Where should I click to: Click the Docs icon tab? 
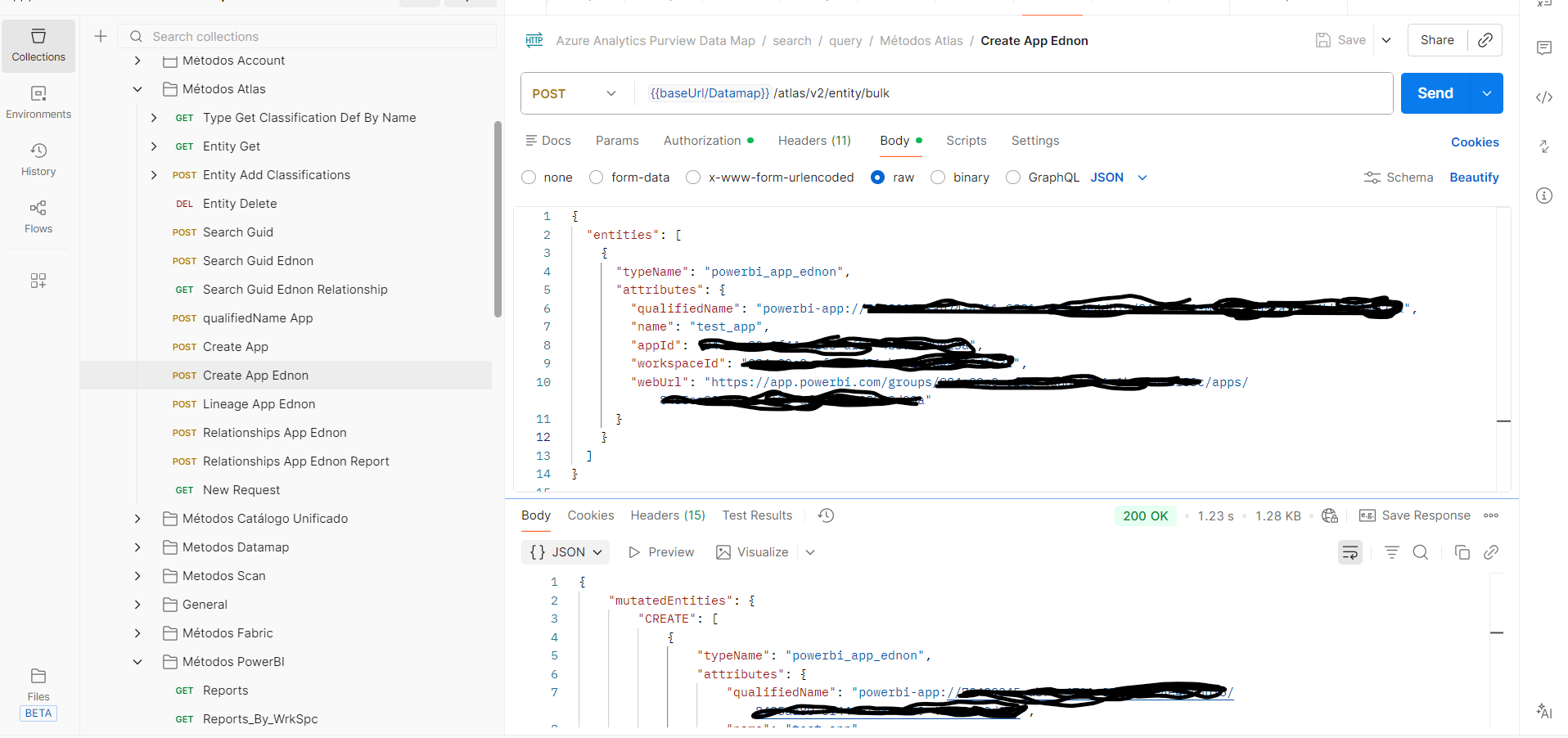click(548, 141)
